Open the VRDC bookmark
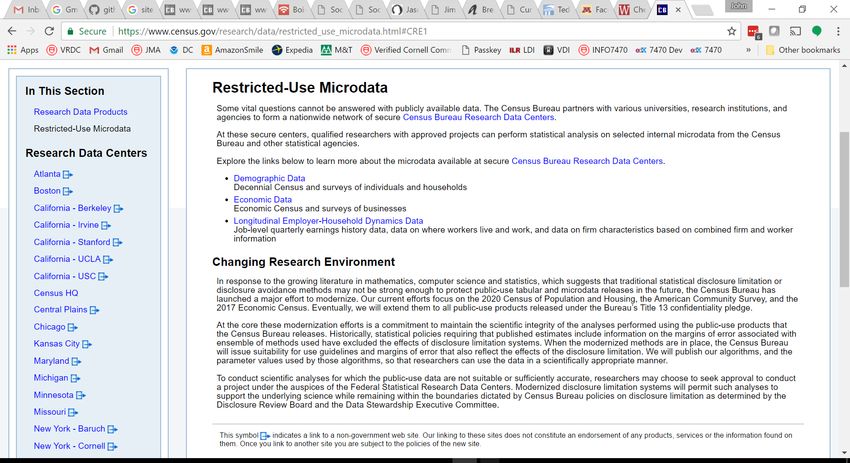850x463 pixels. click(x=64, y=50)
